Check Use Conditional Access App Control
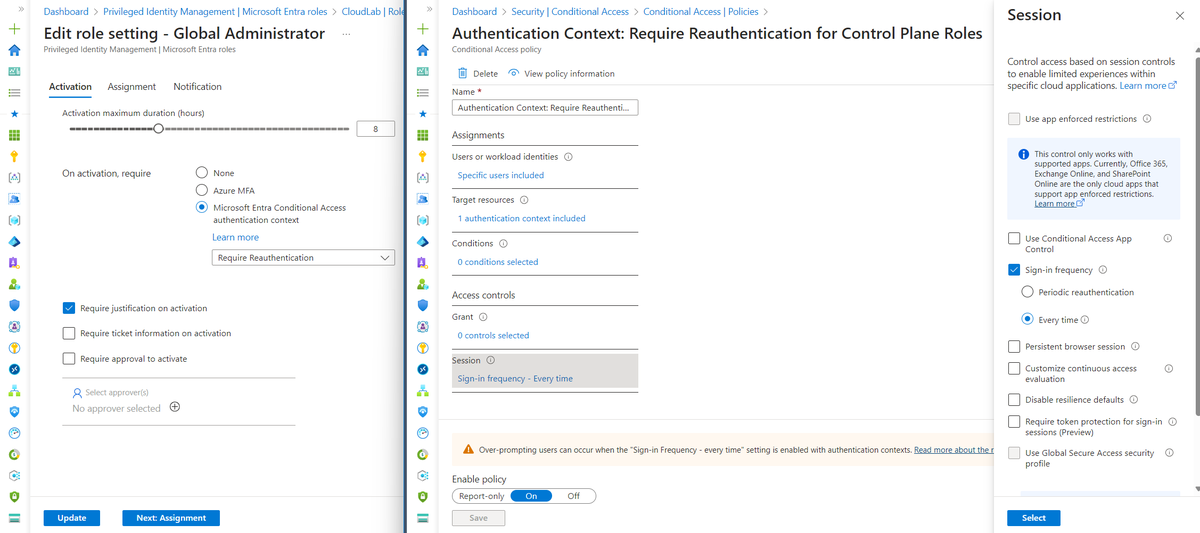1200x533 pixels. click(1014, 239)
